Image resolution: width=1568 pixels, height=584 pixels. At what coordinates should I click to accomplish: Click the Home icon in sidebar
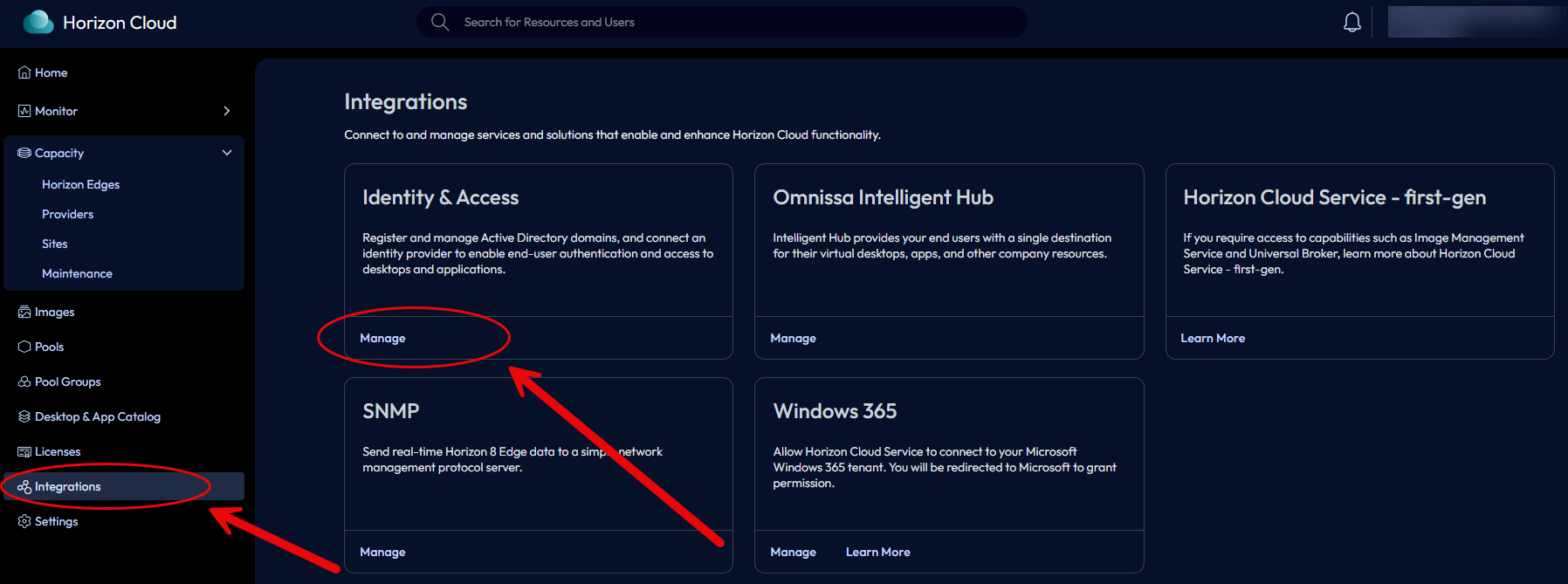24,72
